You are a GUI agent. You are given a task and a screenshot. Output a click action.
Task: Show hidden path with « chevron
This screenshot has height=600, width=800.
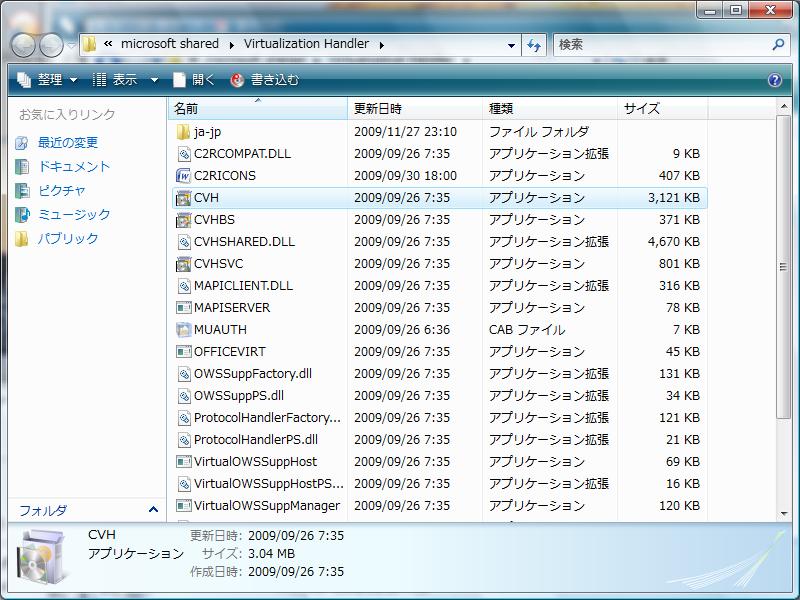(108, 44)
